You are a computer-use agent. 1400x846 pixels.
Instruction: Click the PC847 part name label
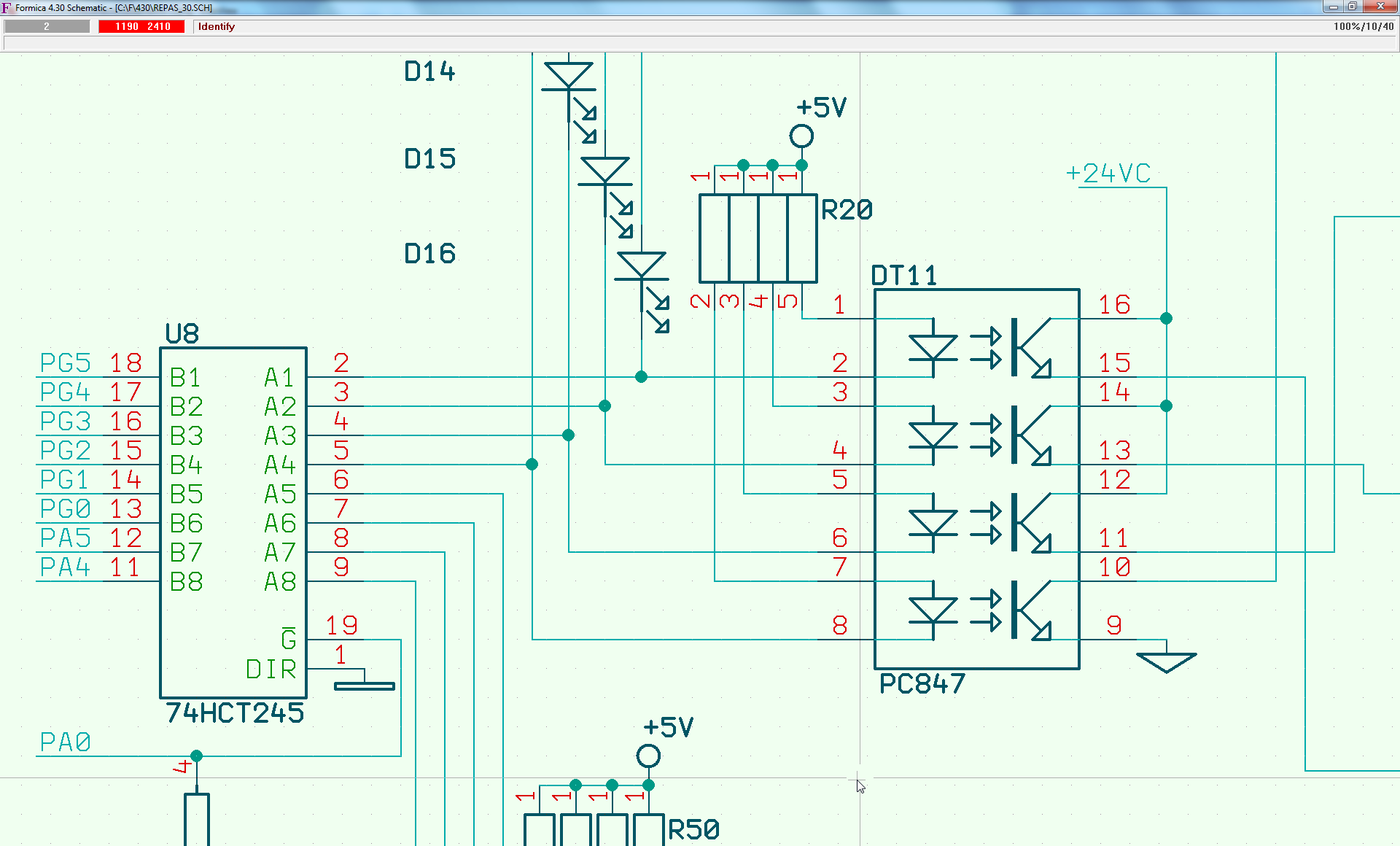[x=922, y=684]
